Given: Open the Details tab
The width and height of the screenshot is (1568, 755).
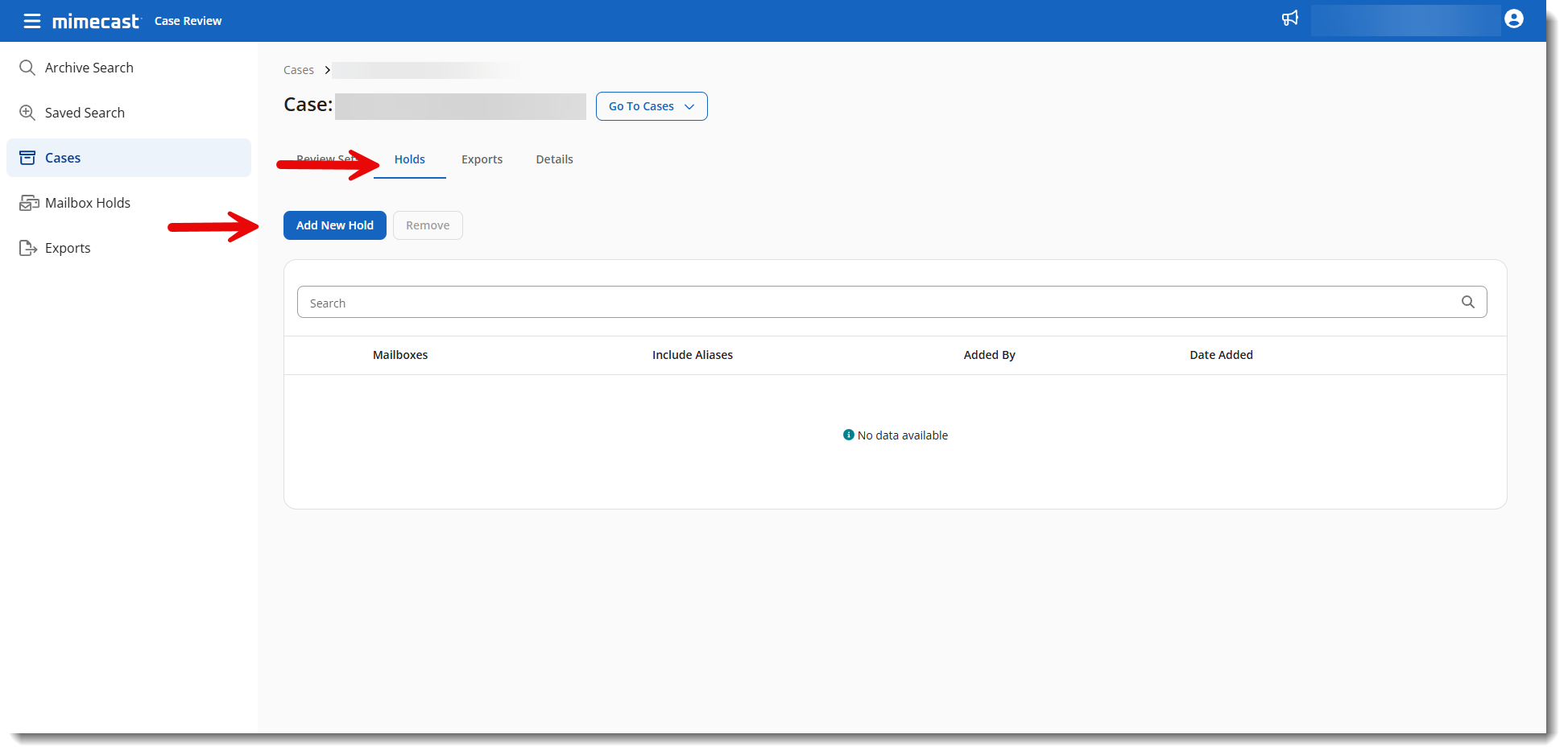Looking at the screenshot, I should pos(554,159).
